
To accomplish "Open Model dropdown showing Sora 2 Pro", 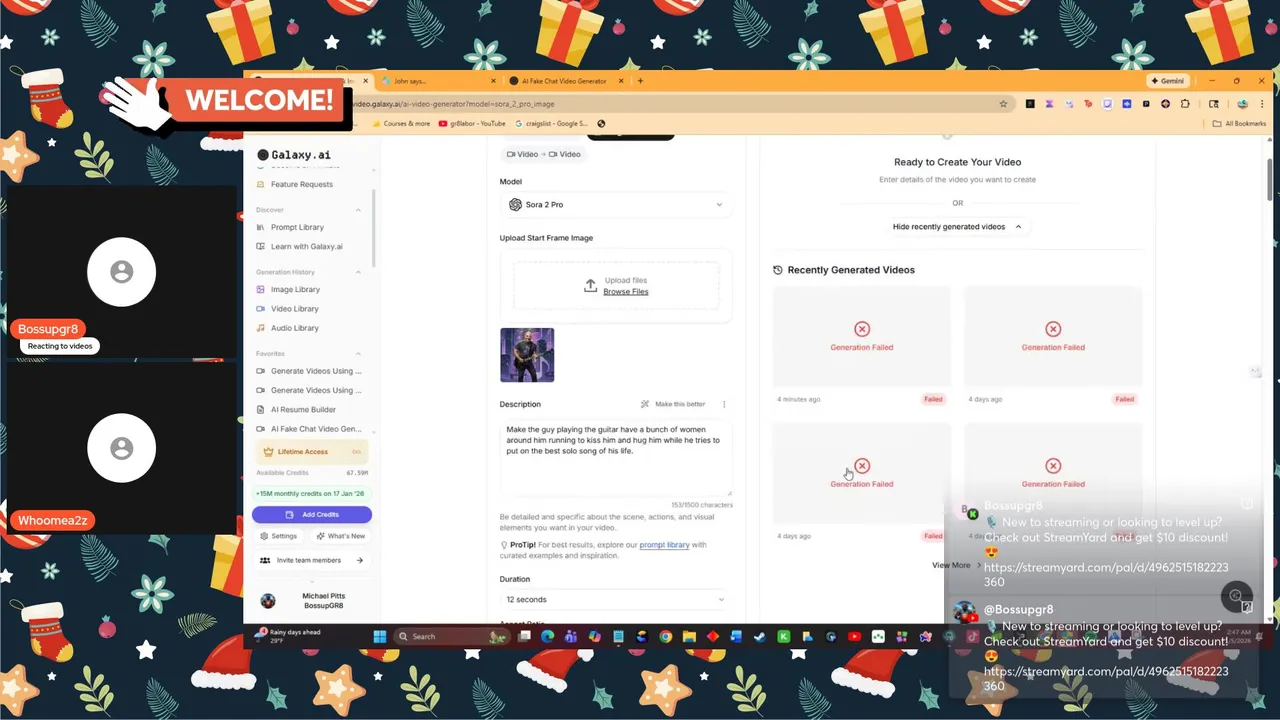I will pyautogui.click(x=615, y=204).
